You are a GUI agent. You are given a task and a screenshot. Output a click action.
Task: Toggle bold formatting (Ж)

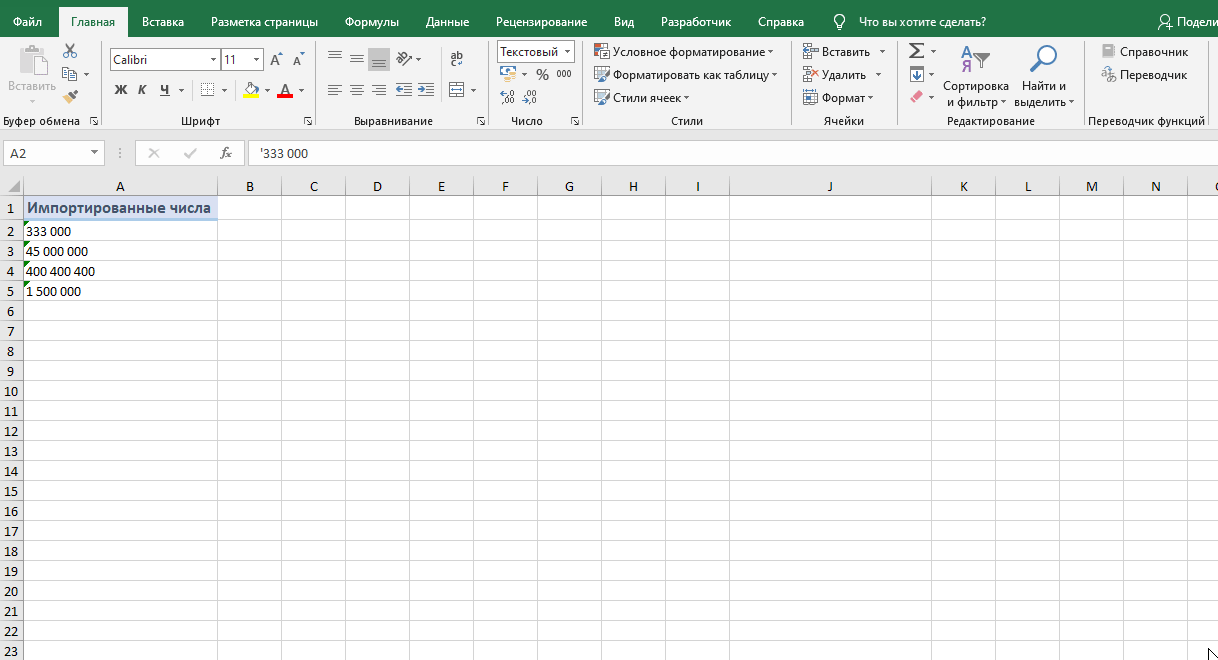(121, 90)
